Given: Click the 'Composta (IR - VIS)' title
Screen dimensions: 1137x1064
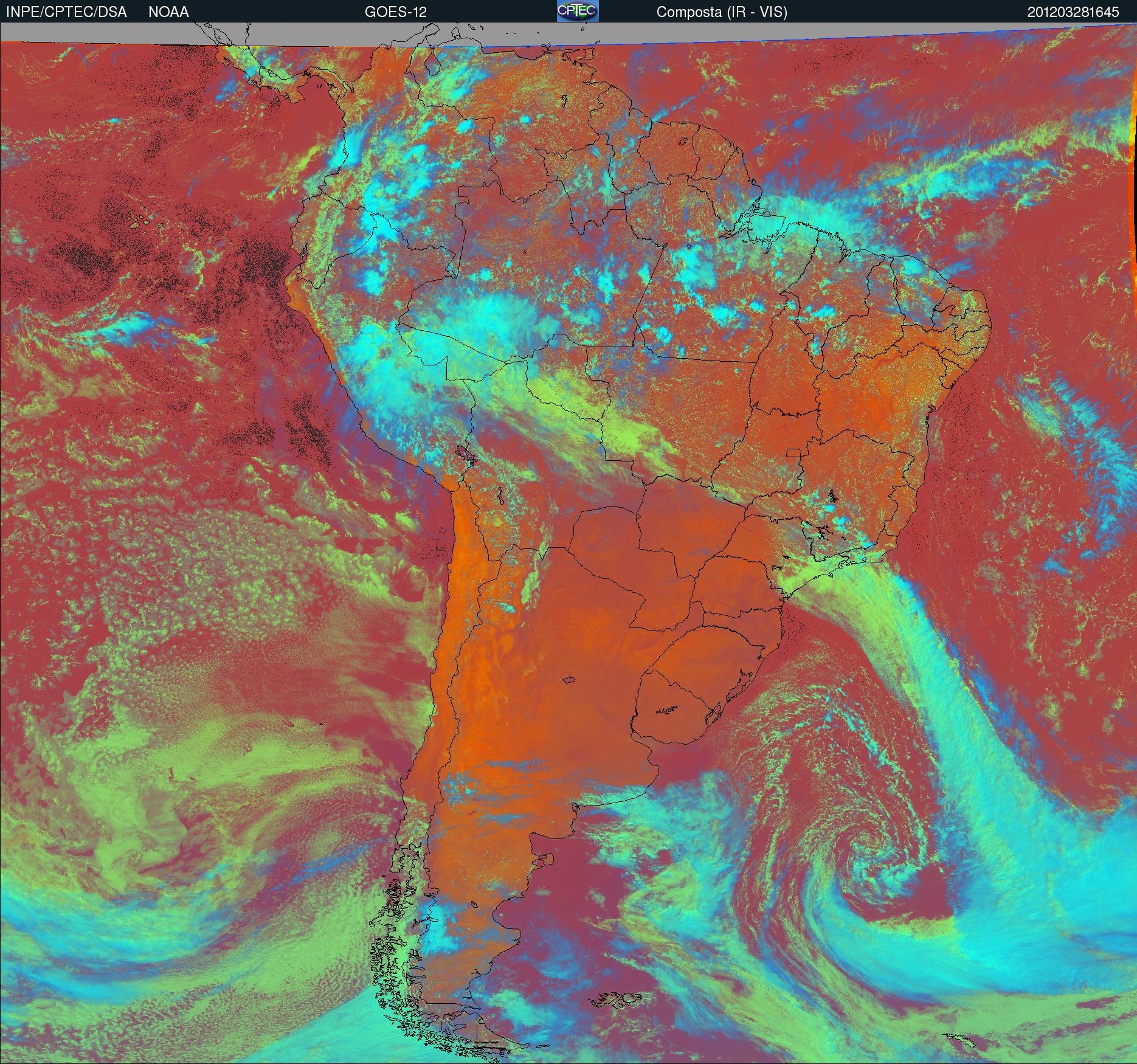Looking at the screenshot, I should pyautogui.click(x=722, y=12).
